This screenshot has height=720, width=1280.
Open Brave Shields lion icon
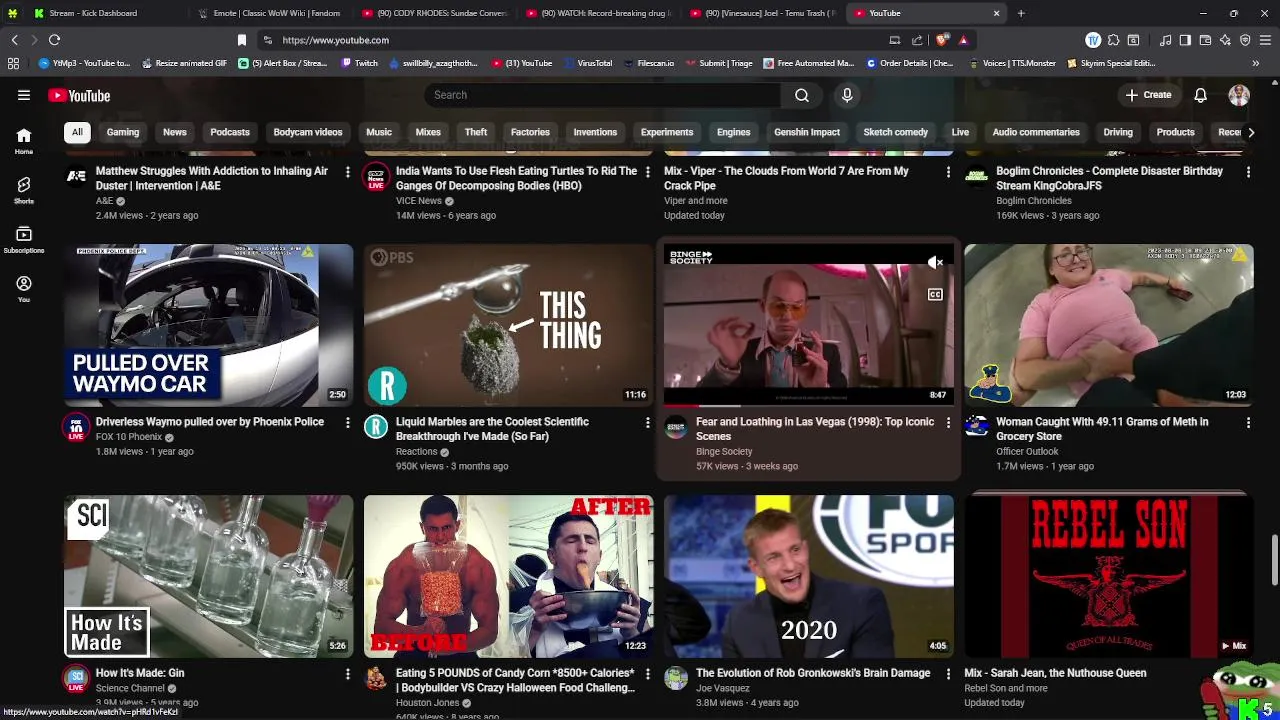tap(942, 40)
